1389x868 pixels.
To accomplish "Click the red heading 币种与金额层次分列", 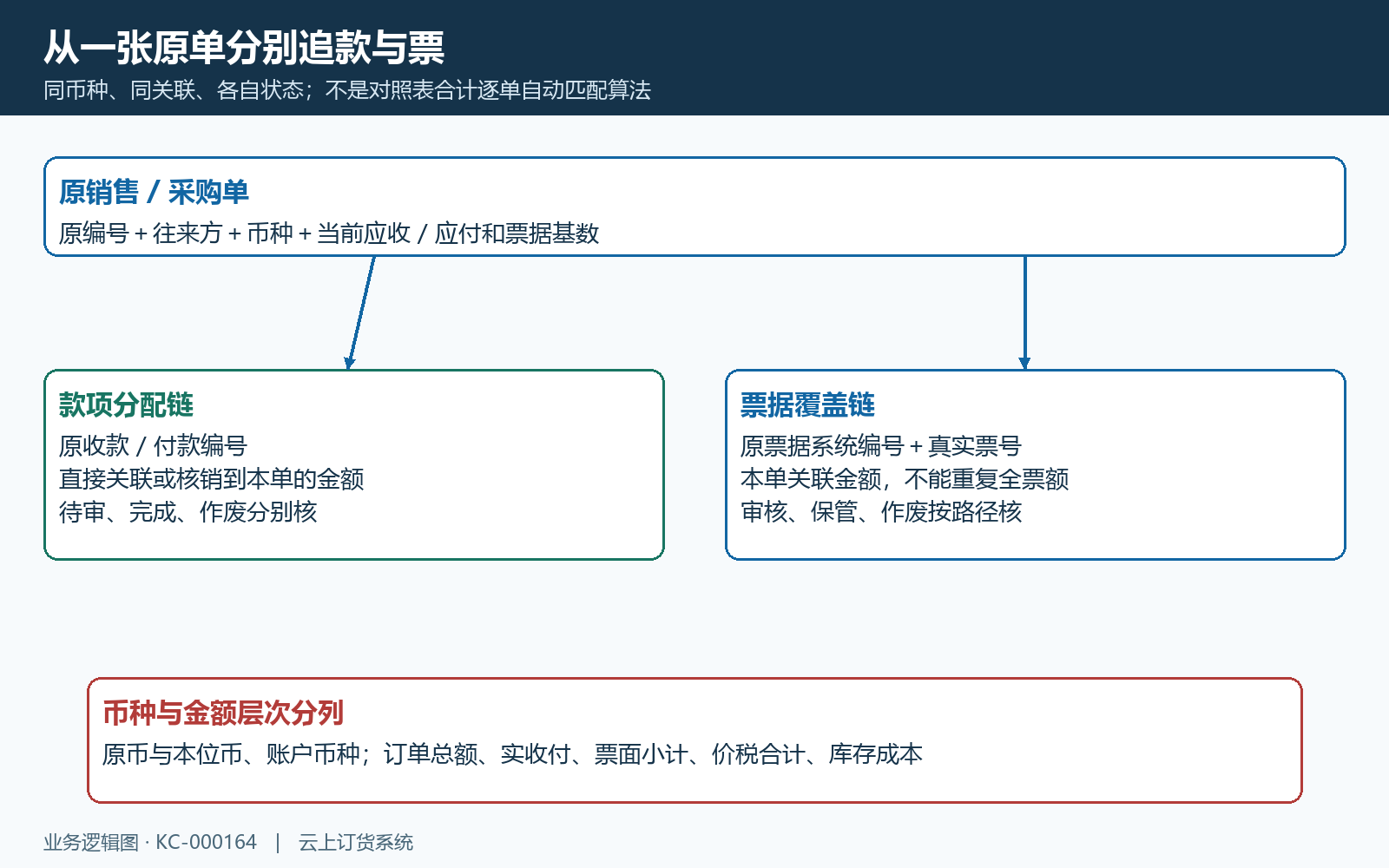I will pos(223,713).
